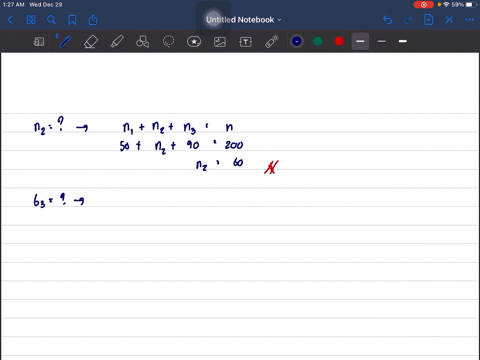The width and height of the screenshot is (480, 360).
Task: Add a new page
Action: pyautogui.click(x=428, y=20)
